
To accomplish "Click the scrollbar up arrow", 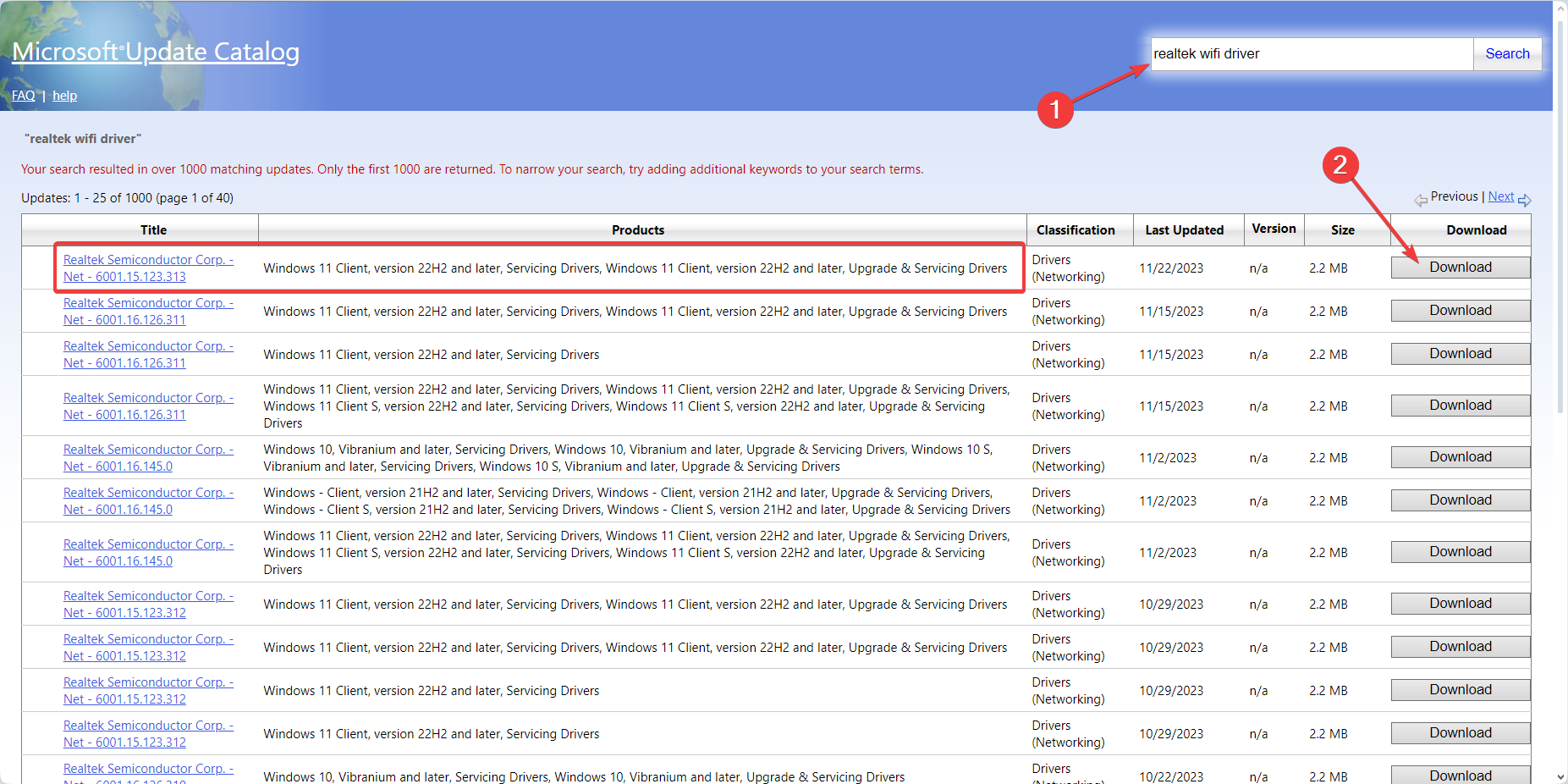I will [1560, 8].
